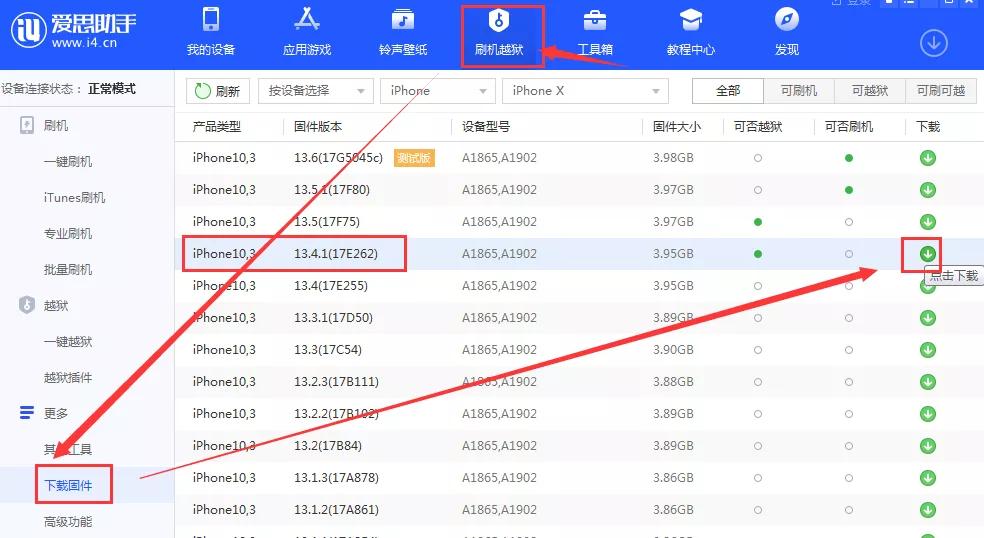Click 正常模式 connection status text
Screen dimensions: 984x538
(112, 89)
